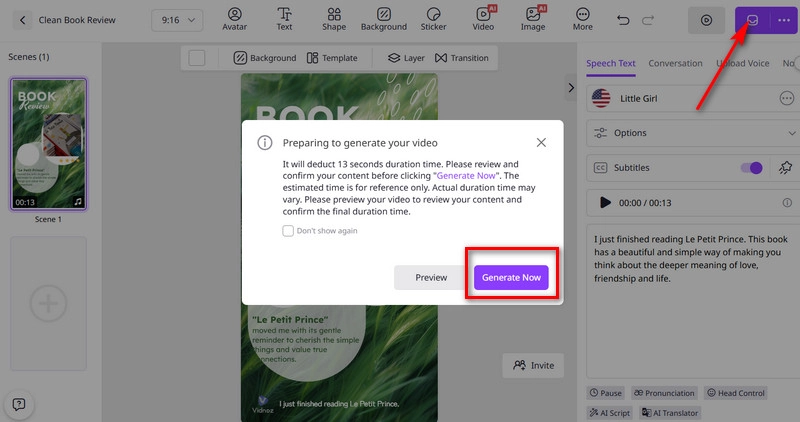Screen dimensions: 800x422
Task: Open the AI Image tool
Action: click(533, 19)
